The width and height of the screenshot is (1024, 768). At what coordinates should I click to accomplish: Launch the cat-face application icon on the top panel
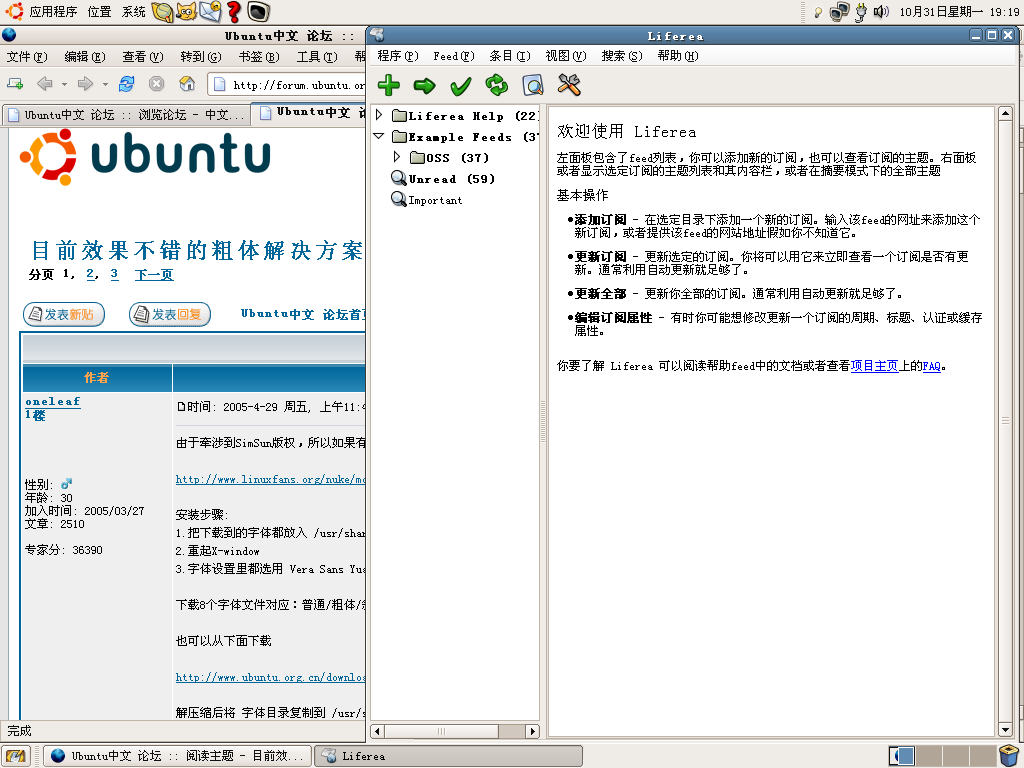click(x=186, y=11)
